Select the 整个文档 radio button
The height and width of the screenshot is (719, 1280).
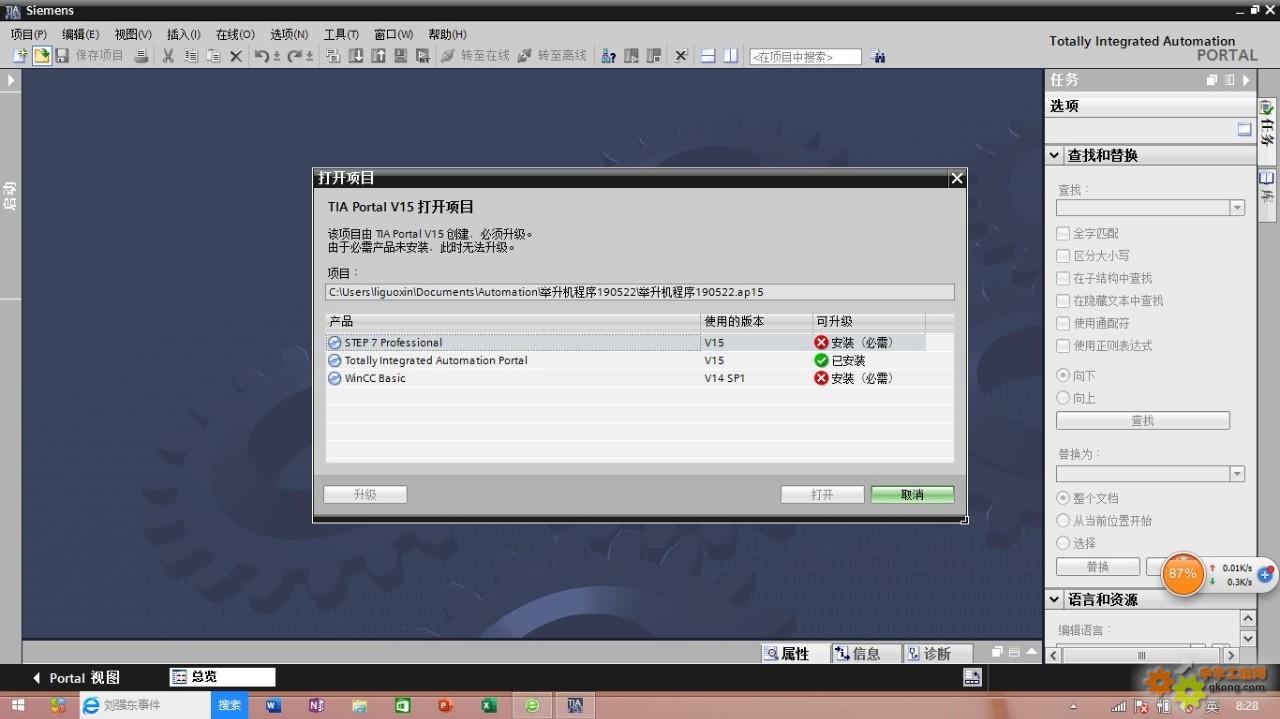point(1063,498)
